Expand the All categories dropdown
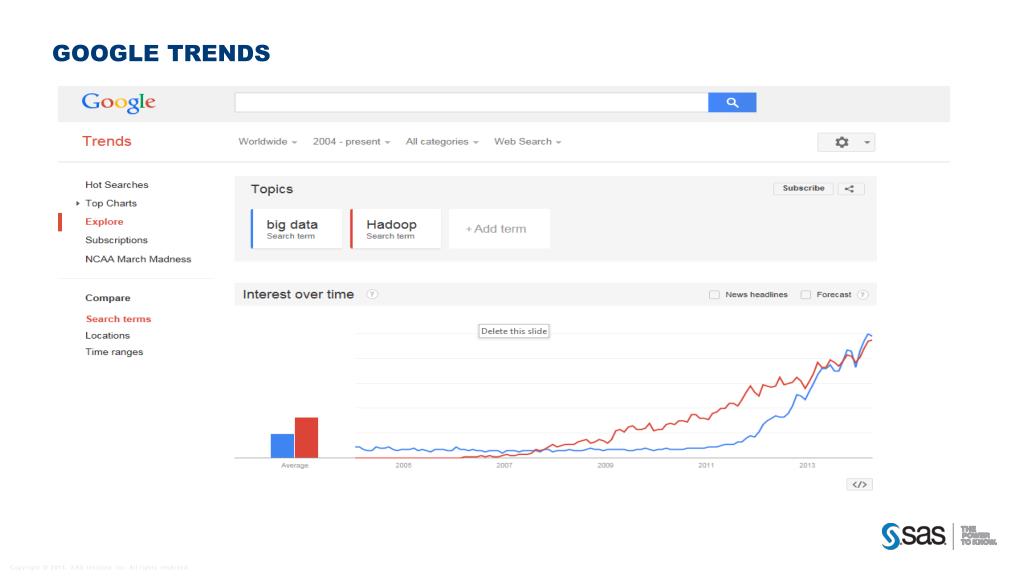 point(442,142)
